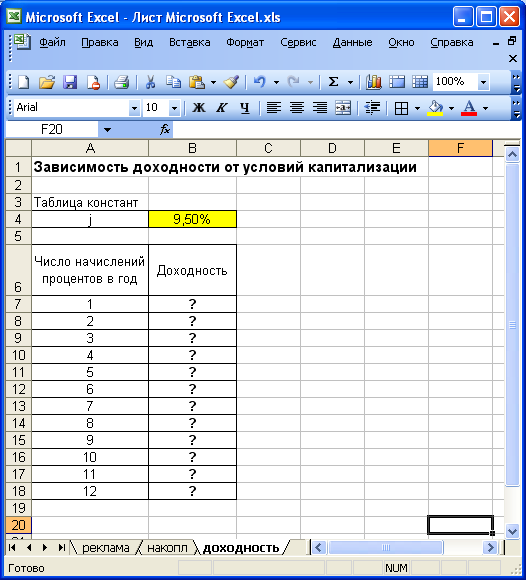Click the fx Insert Function button
526x580 pixels.
coord(165,129)
